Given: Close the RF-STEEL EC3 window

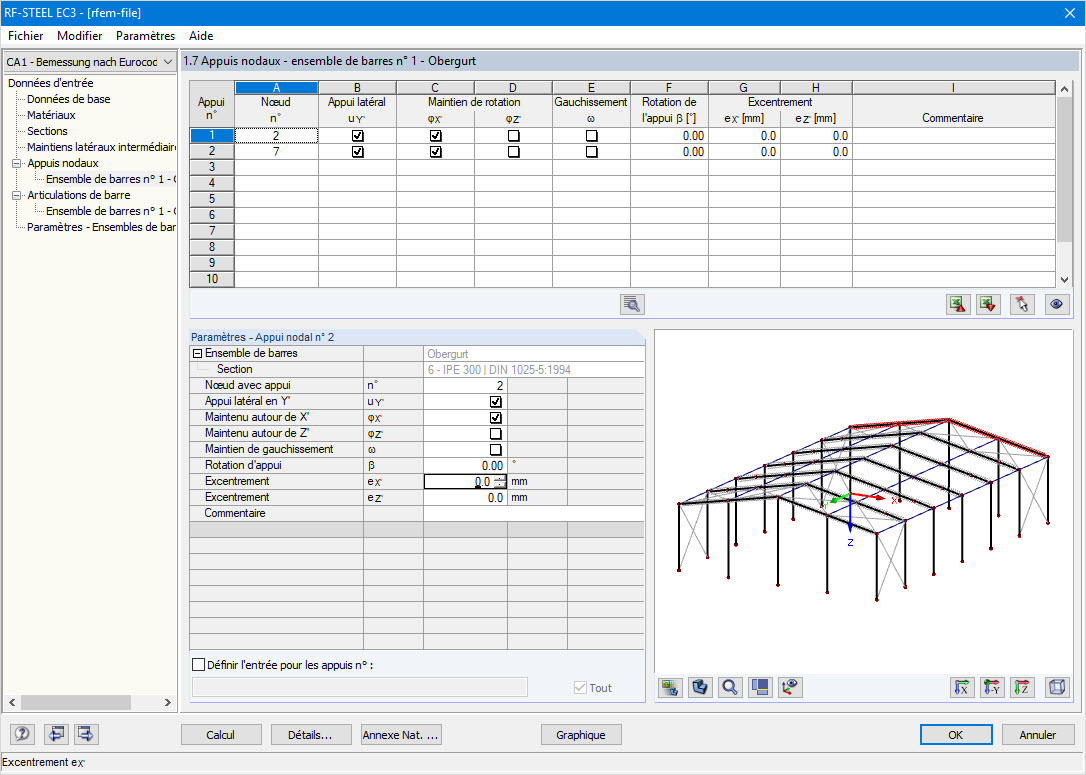Looking at the screenshot, I should [1070, 13].
